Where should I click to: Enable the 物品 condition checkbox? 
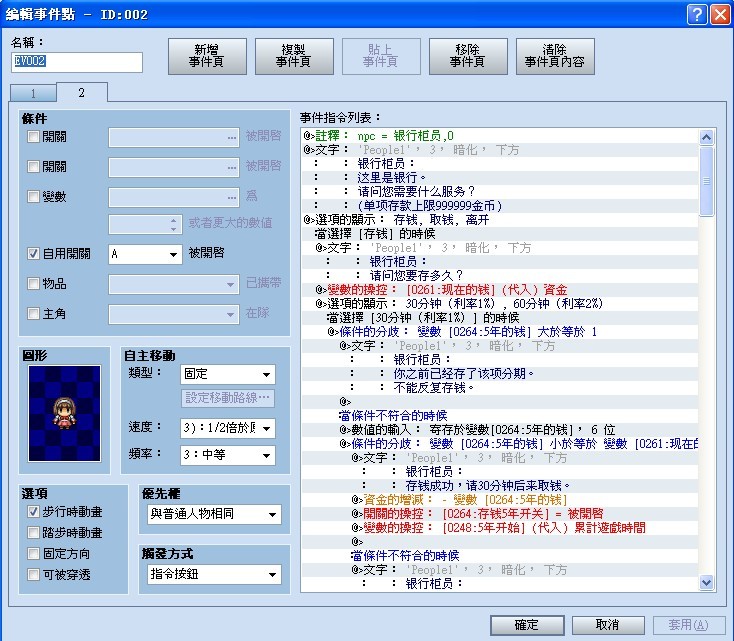click(x=33, y=283)
